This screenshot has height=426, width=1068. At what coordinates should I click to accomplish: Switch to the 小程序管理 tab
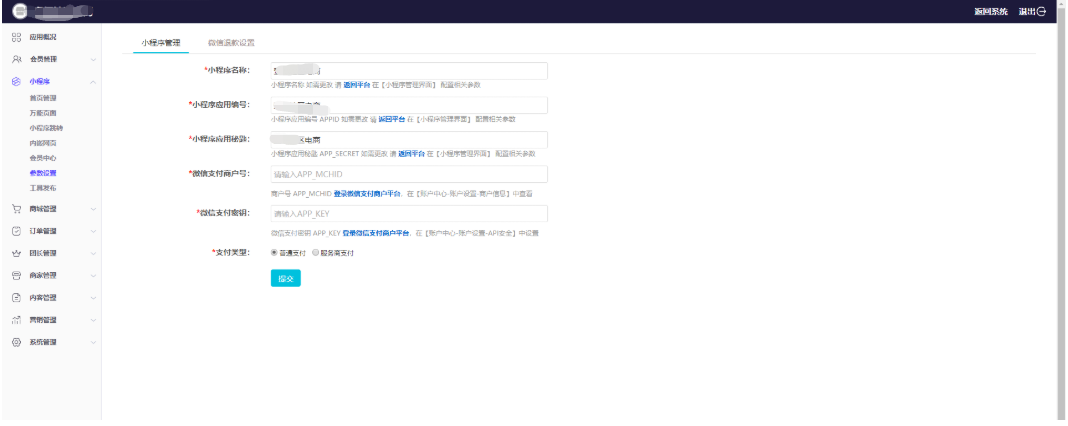pyautogui.click(x=161, y=42)
